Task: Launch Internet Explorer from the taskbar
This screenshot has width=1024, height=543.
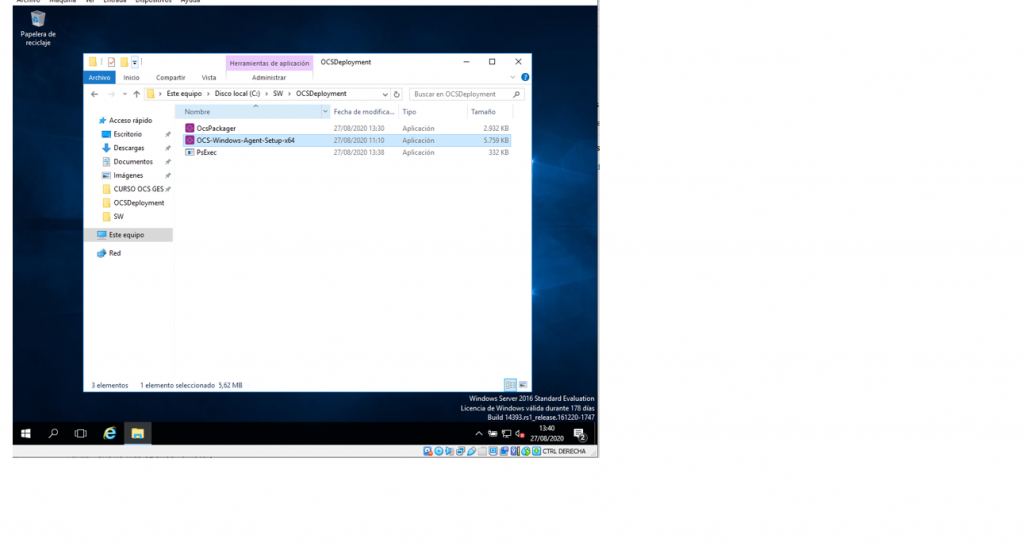Action: 110,433
